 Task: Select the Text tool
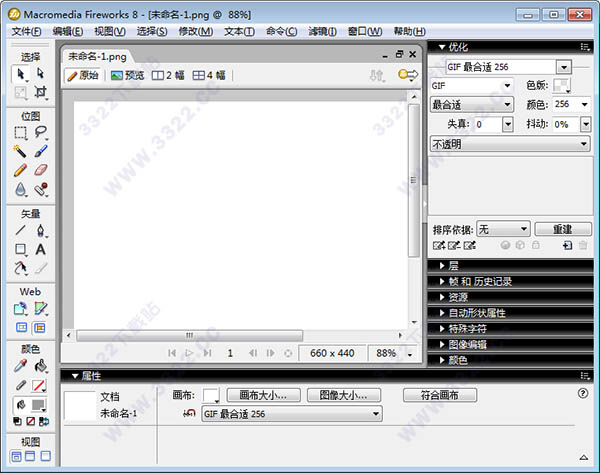click(40, 250)
